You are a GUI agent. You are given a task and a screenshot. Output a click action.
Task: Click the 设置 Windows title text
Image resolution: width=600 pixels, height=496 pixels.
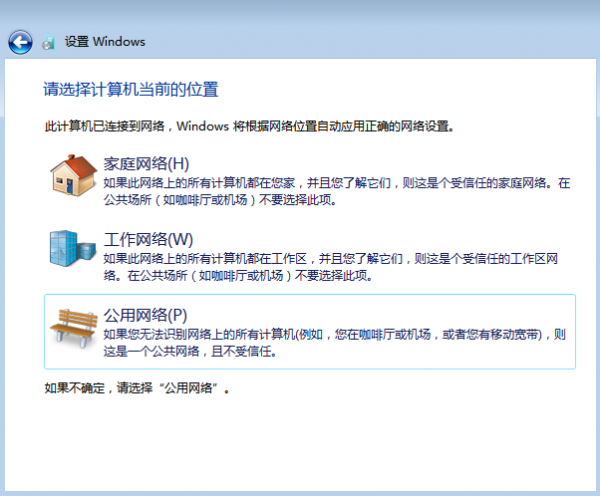pos(105,41)
